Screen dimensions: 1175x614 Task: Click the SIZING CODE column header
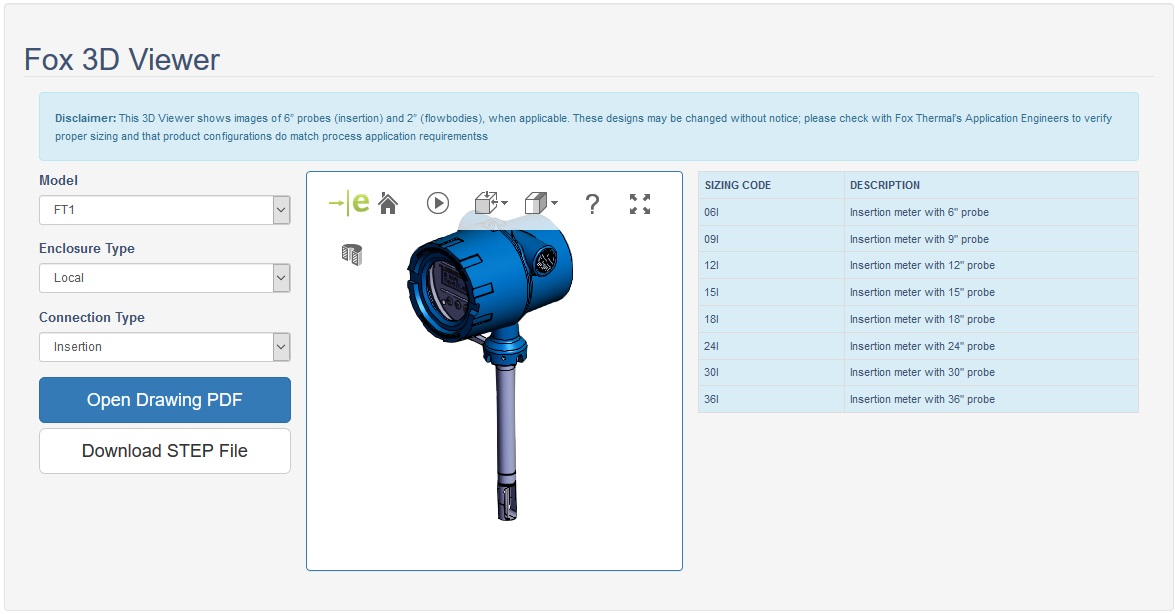tap(738, 185)
